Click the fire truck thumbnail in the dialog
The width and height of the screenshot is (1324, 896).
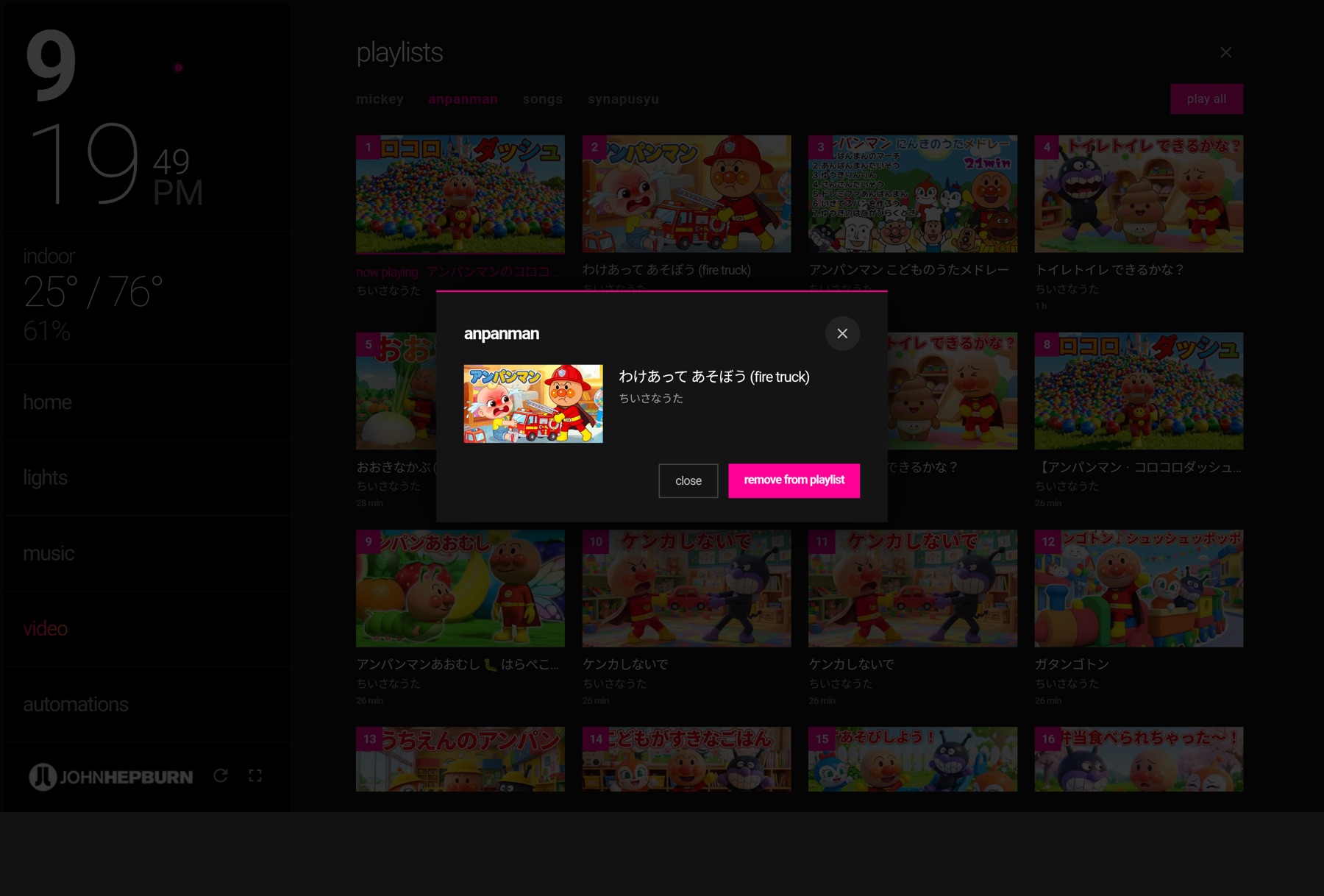click(533, 404)
